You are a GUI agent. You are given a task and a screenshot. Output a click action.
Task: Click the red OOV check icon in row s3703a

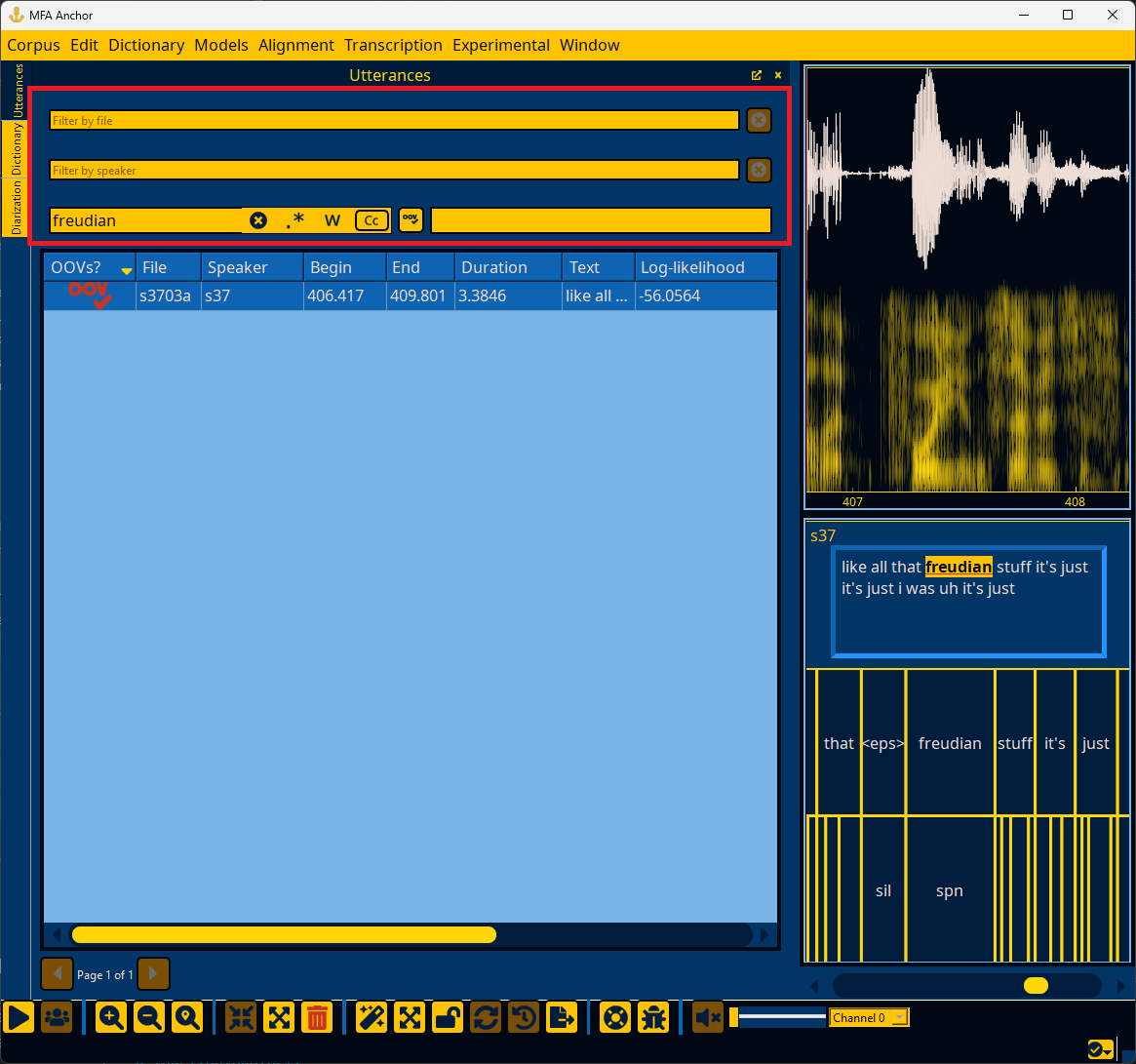point(90,295)
